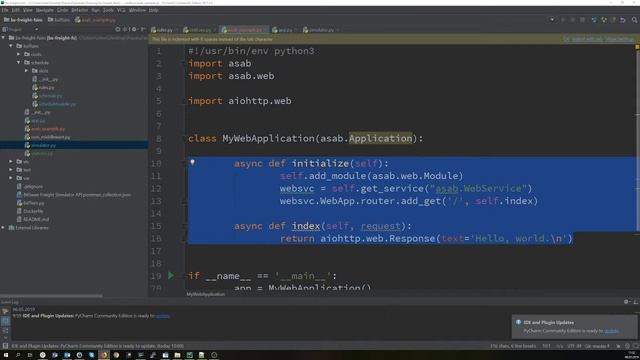Screen dimensions: 640x360
Task: Expand the etc folder
Action: 11,162
